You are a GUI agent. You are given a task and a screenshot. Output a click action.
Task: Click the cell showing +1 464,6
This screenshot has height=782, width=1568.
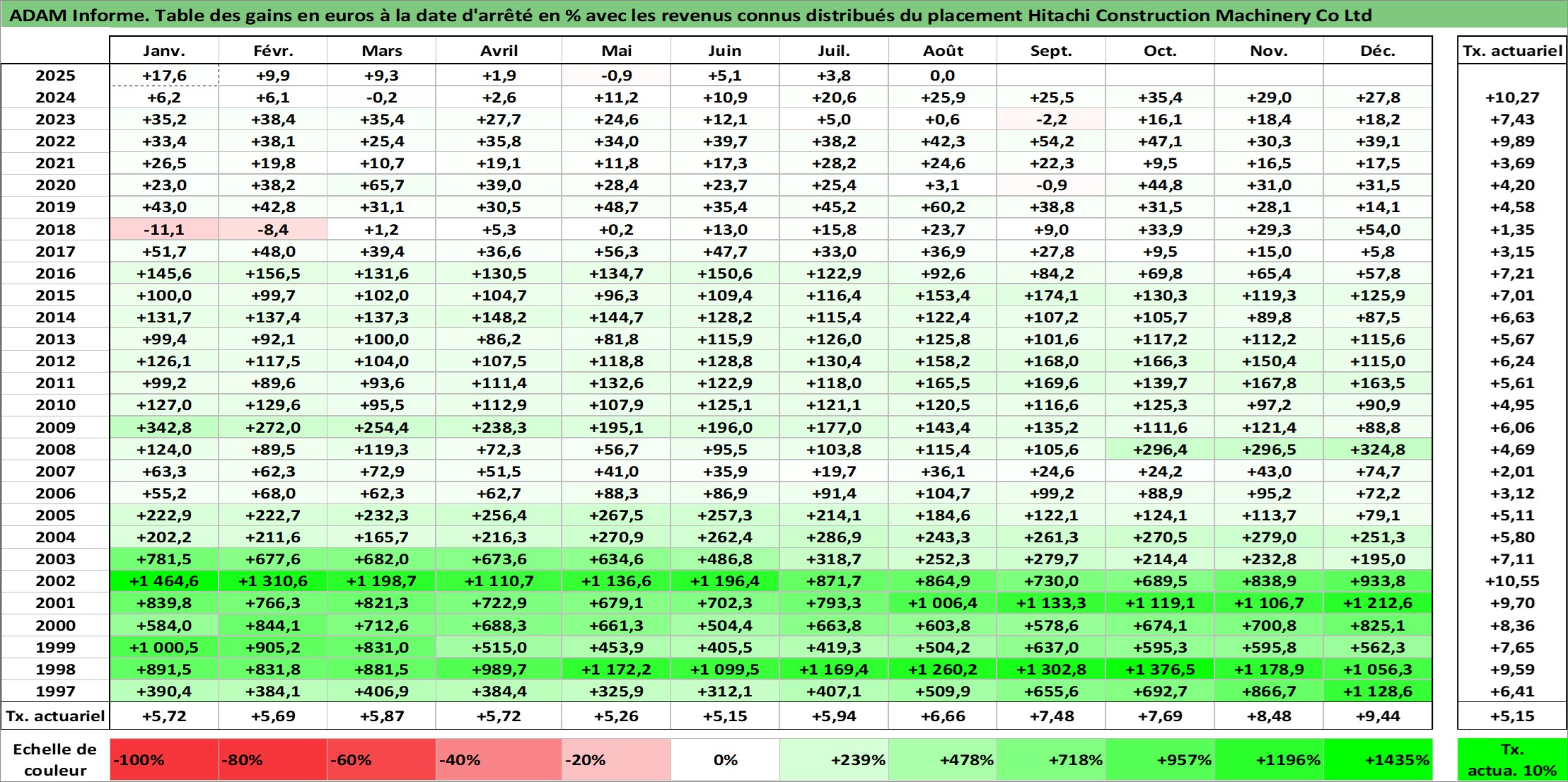point(164,581)
